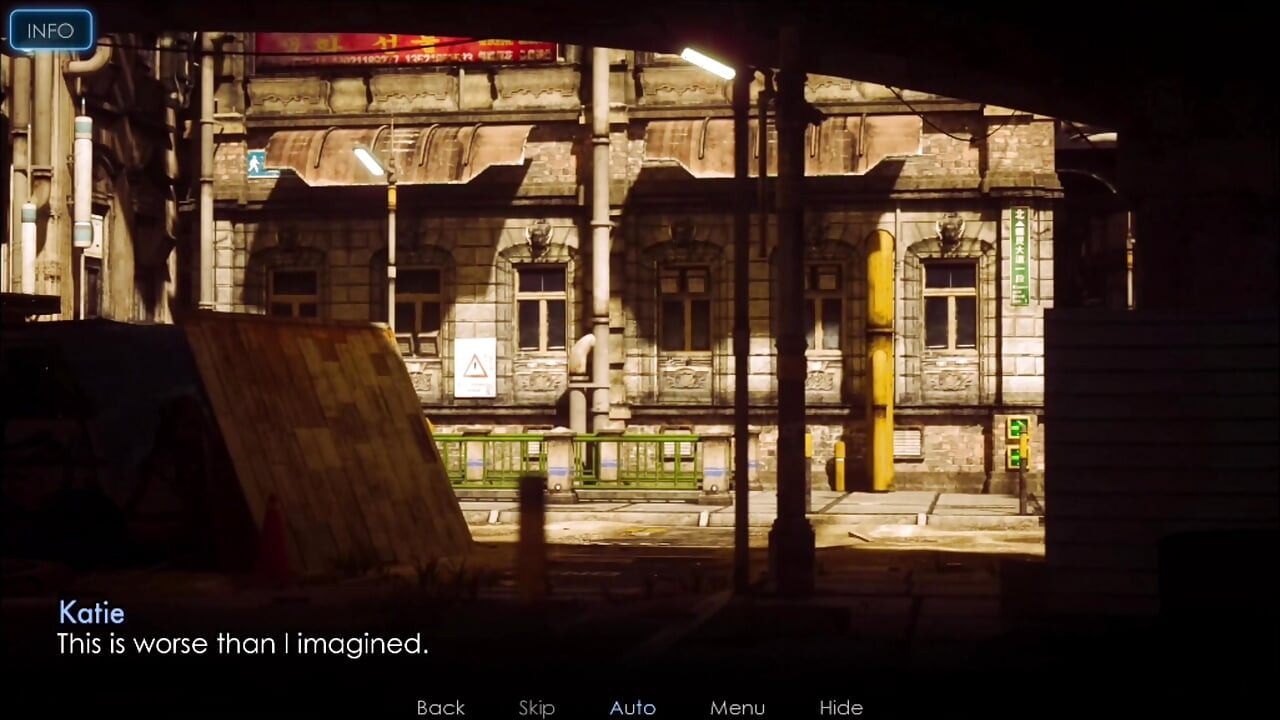Click the warning triangle sign on the wall
The image size is (1280, 720).
[475, 367]
